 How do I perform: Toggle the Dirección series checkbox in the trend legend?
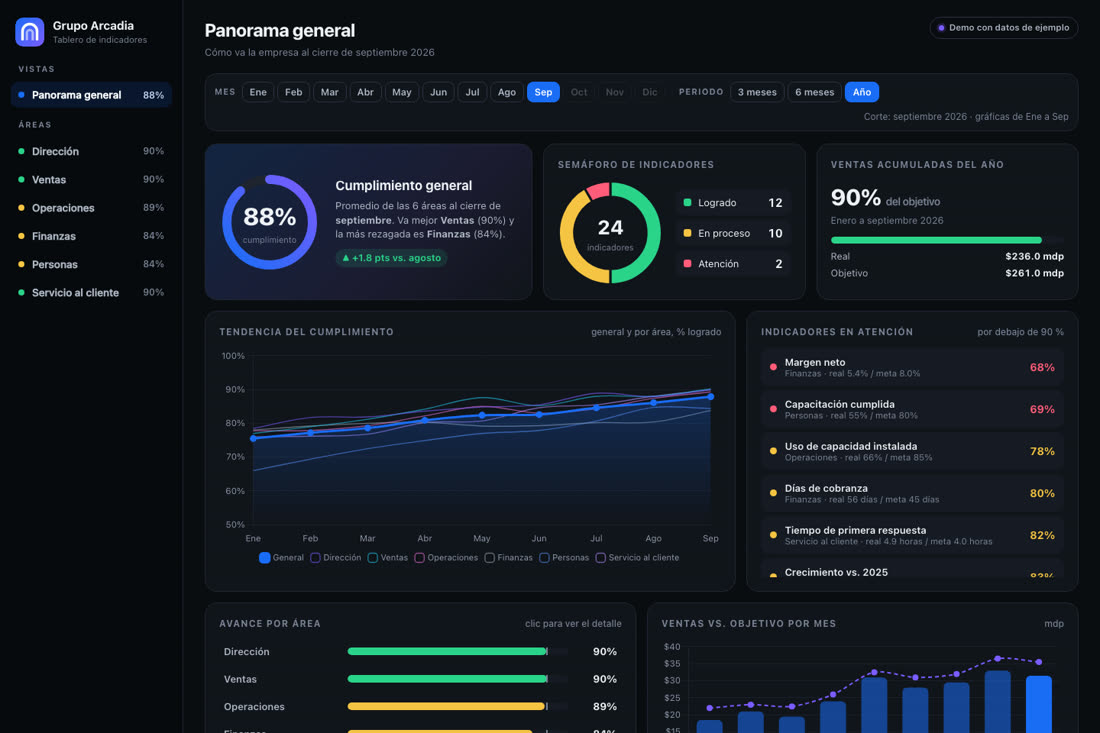click(315, 558)
